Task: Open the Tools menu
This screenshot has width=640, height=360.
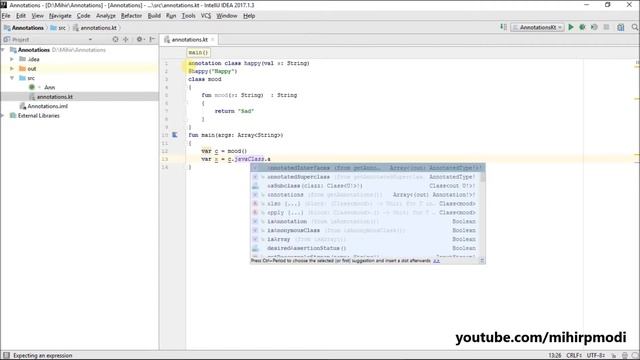Action: click(x=188, y=16)
